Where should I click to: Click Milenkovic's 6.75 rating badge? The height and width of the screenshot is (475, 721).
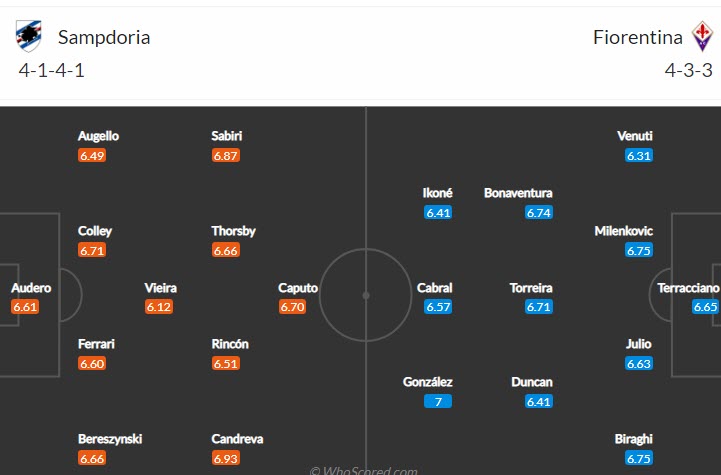pos(639,250)
